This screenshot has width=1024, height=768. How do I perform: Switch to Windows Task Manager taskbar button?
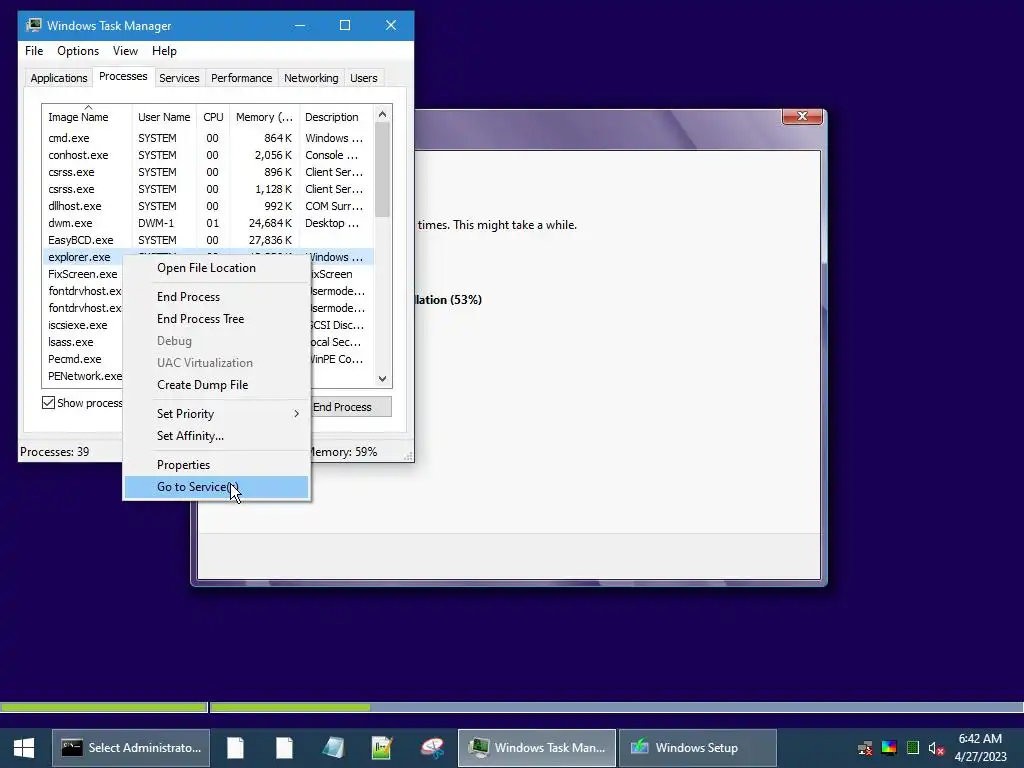point(537,748)
